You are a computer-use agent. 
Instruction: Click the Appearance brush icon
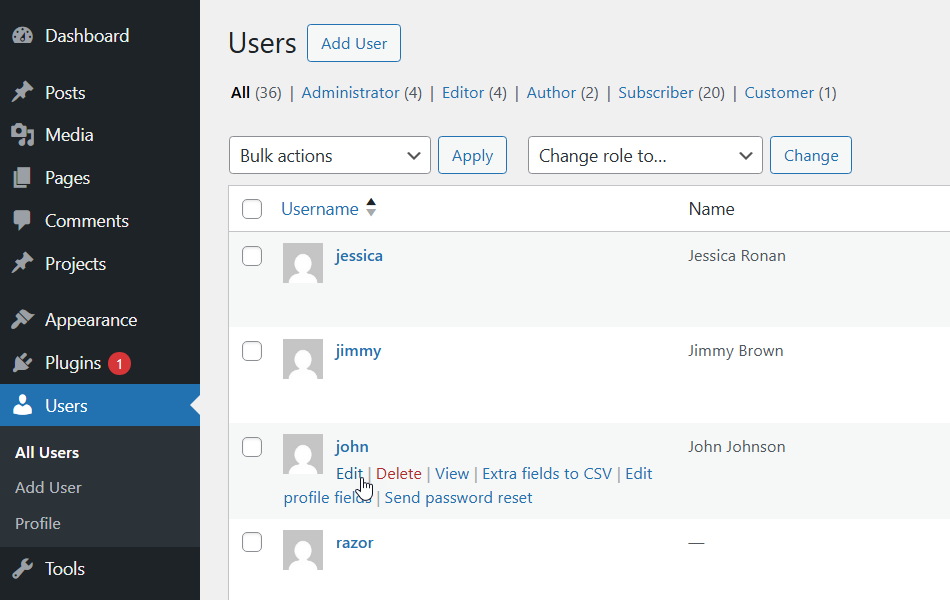(22, 319)
